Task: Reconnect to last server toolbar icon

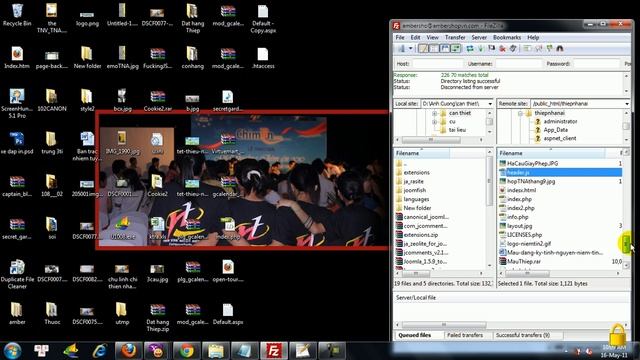Action: click(513, 49)
